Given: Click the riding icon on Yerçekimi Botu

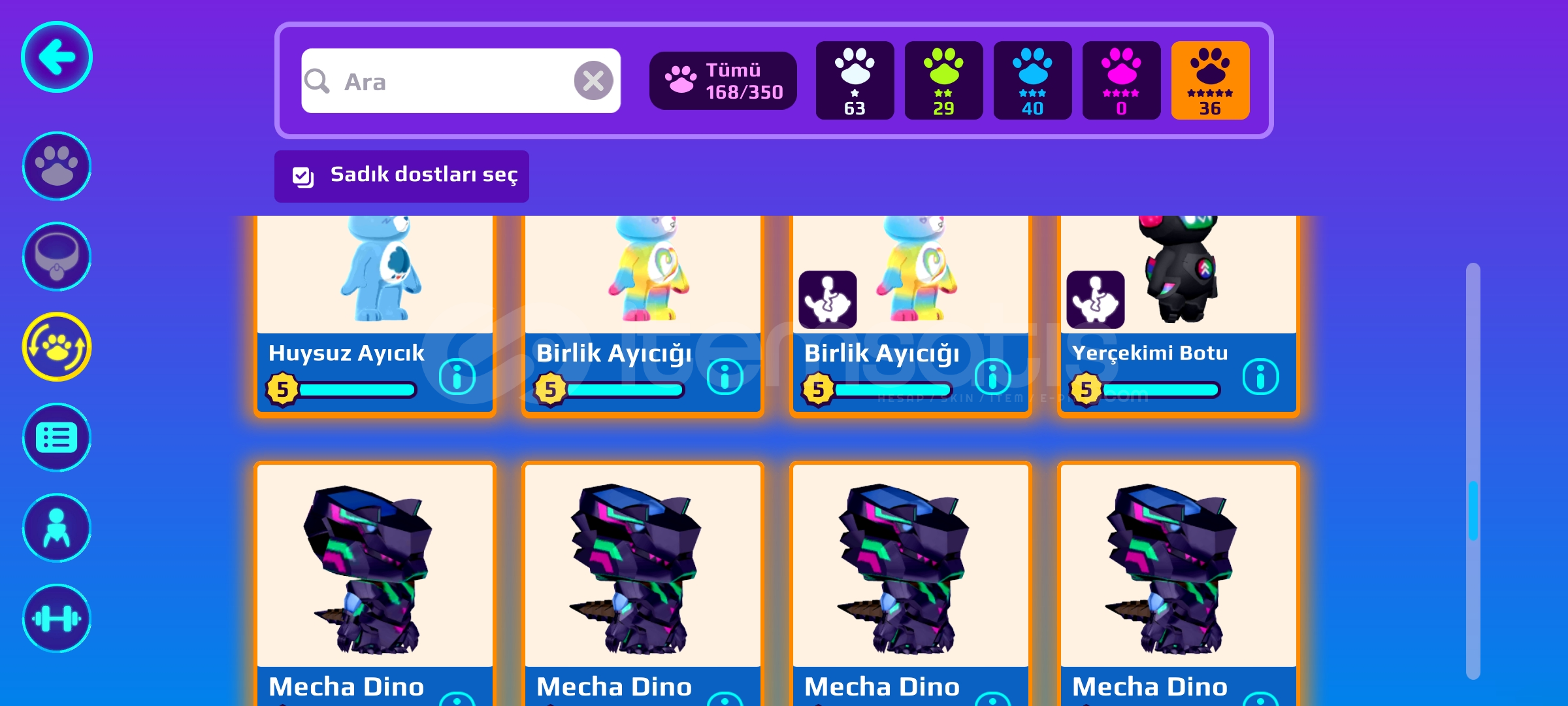Looking at the screenshot, I should (x=1096, y=299).
